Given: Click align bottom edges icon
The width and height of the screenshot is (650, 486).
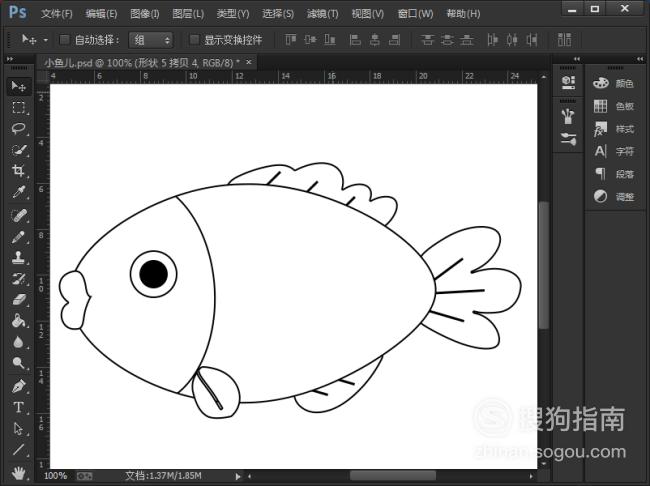Looking at the screenshot, I should (330, 40).
